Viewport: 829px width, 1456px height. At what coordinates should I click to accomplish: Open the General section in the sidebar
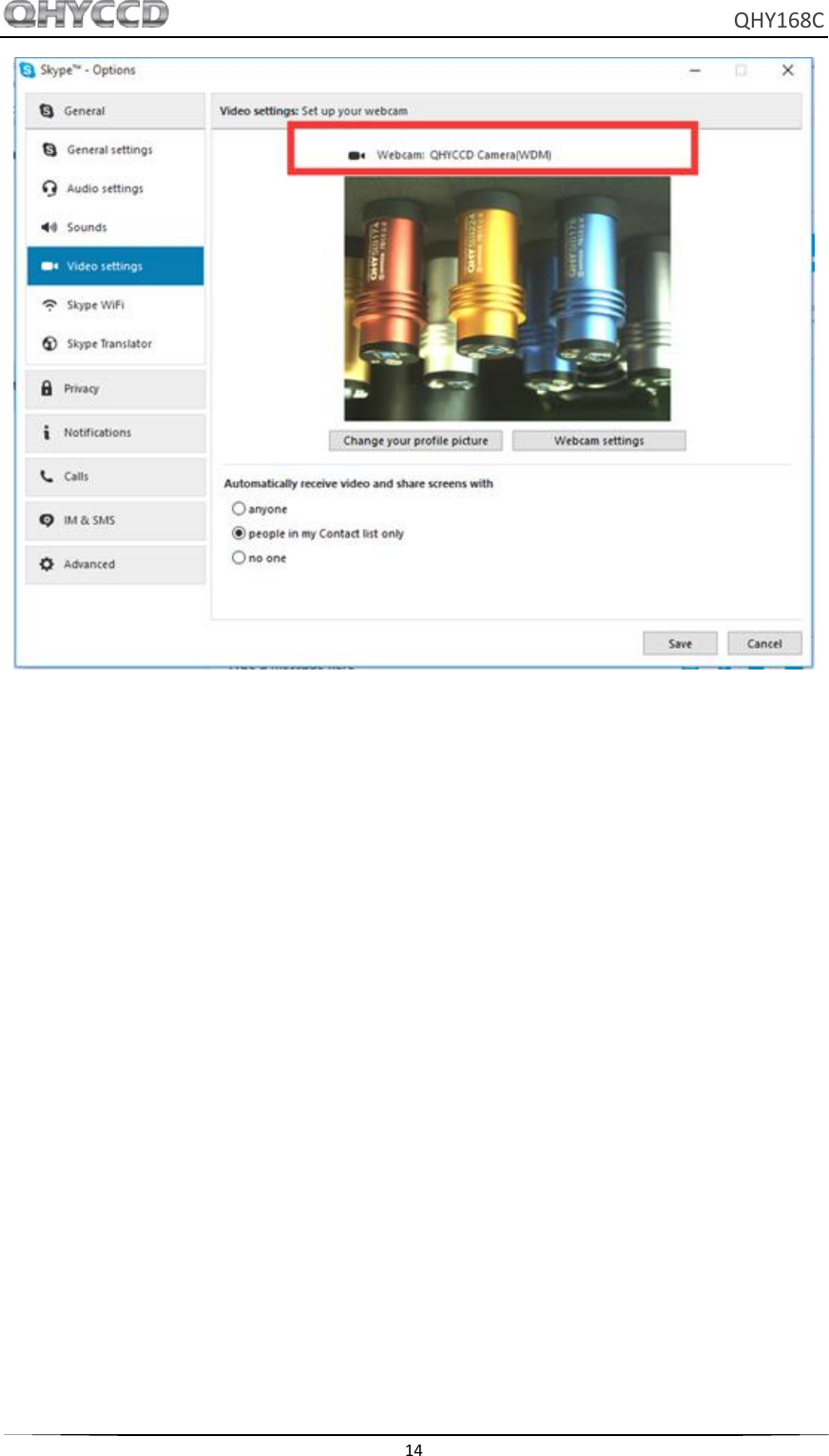[x=115, y=111]
